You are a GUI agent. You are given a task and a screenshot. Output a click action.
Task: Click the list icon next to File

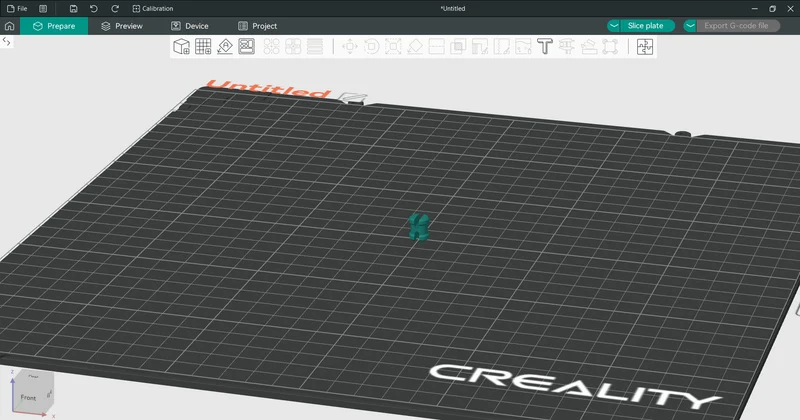tap(43, 9)
